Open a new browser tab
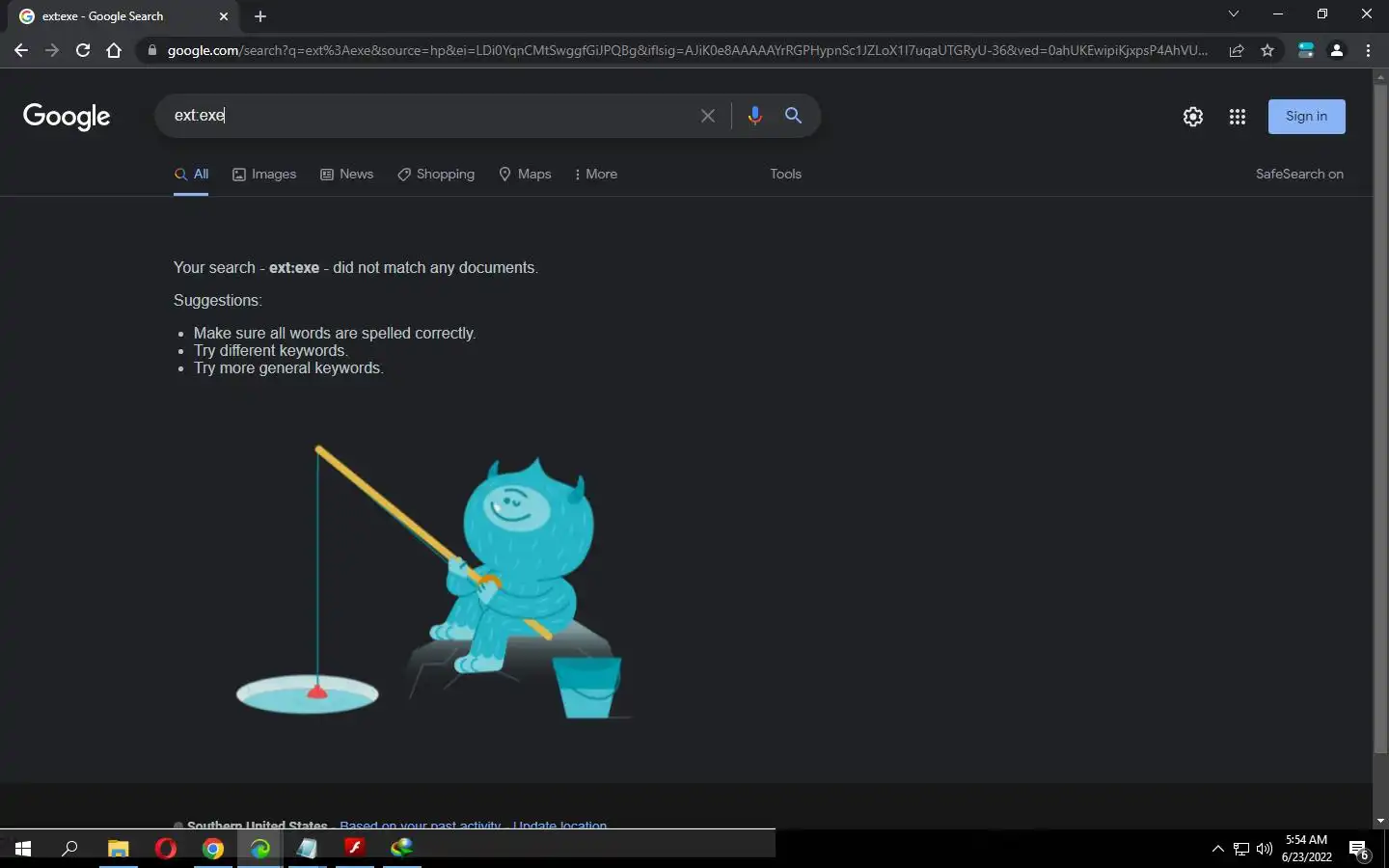The width and height of the screenshot is (1389, 868). point(260,16)
